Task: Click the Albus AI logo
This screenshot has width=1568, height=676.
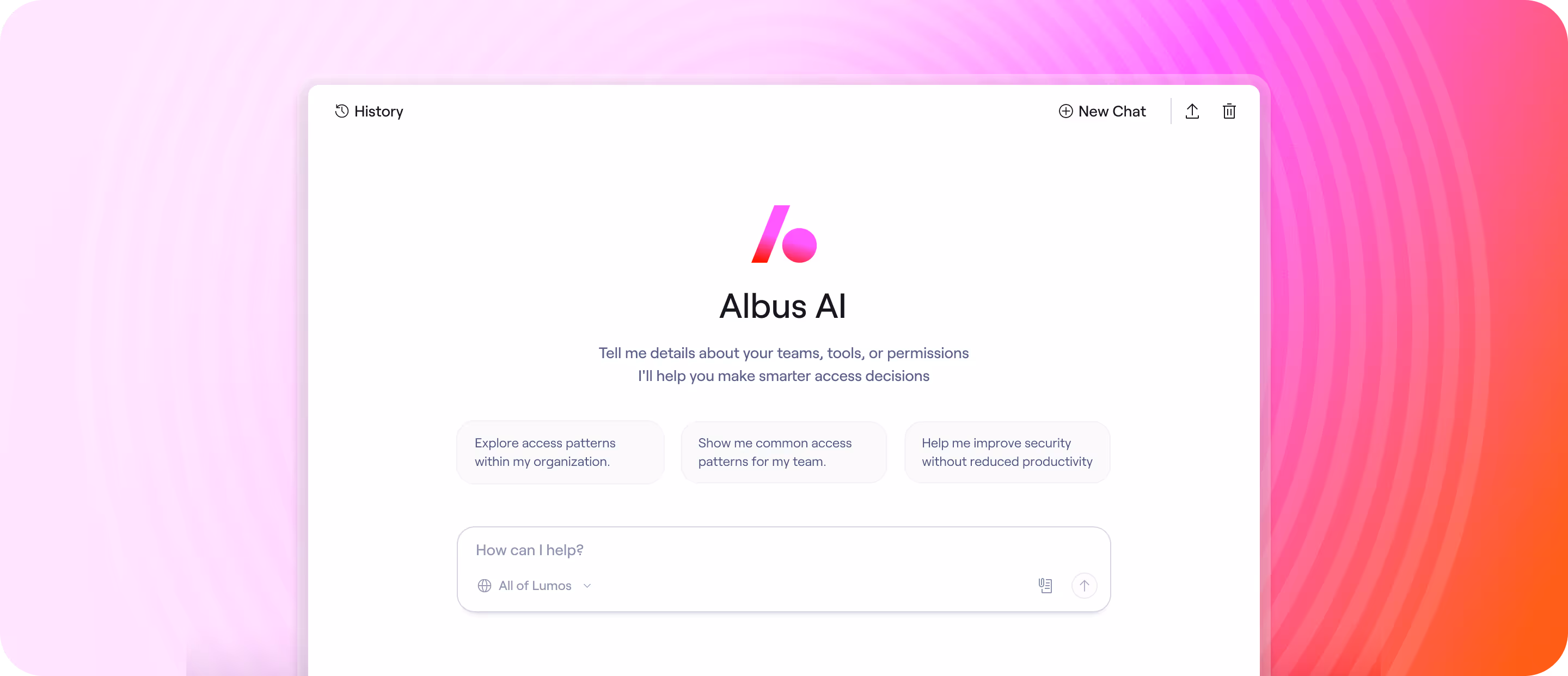Action: [784, 234]
